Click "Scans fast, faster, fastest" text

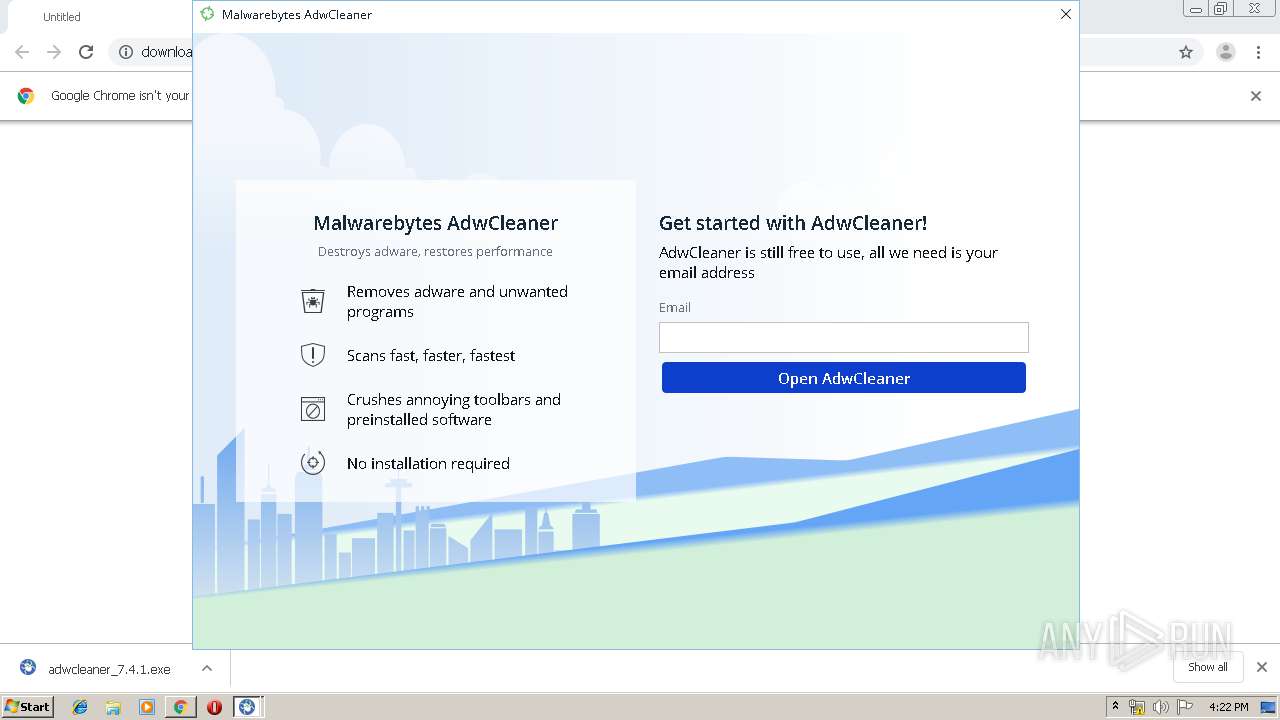point(431,355)
